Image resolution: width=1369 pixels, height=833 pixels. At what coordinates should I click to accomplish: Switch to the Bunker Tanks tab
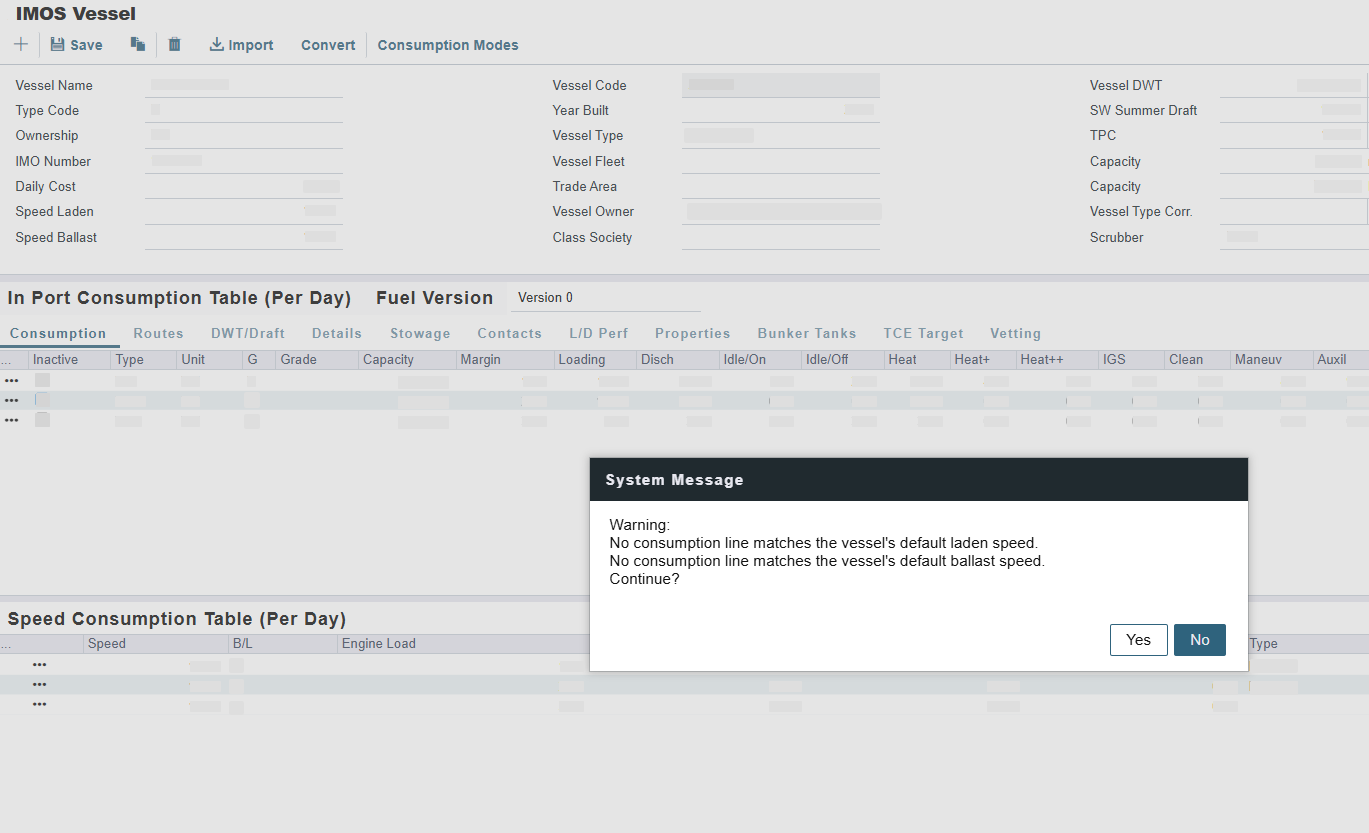[807, 334]
